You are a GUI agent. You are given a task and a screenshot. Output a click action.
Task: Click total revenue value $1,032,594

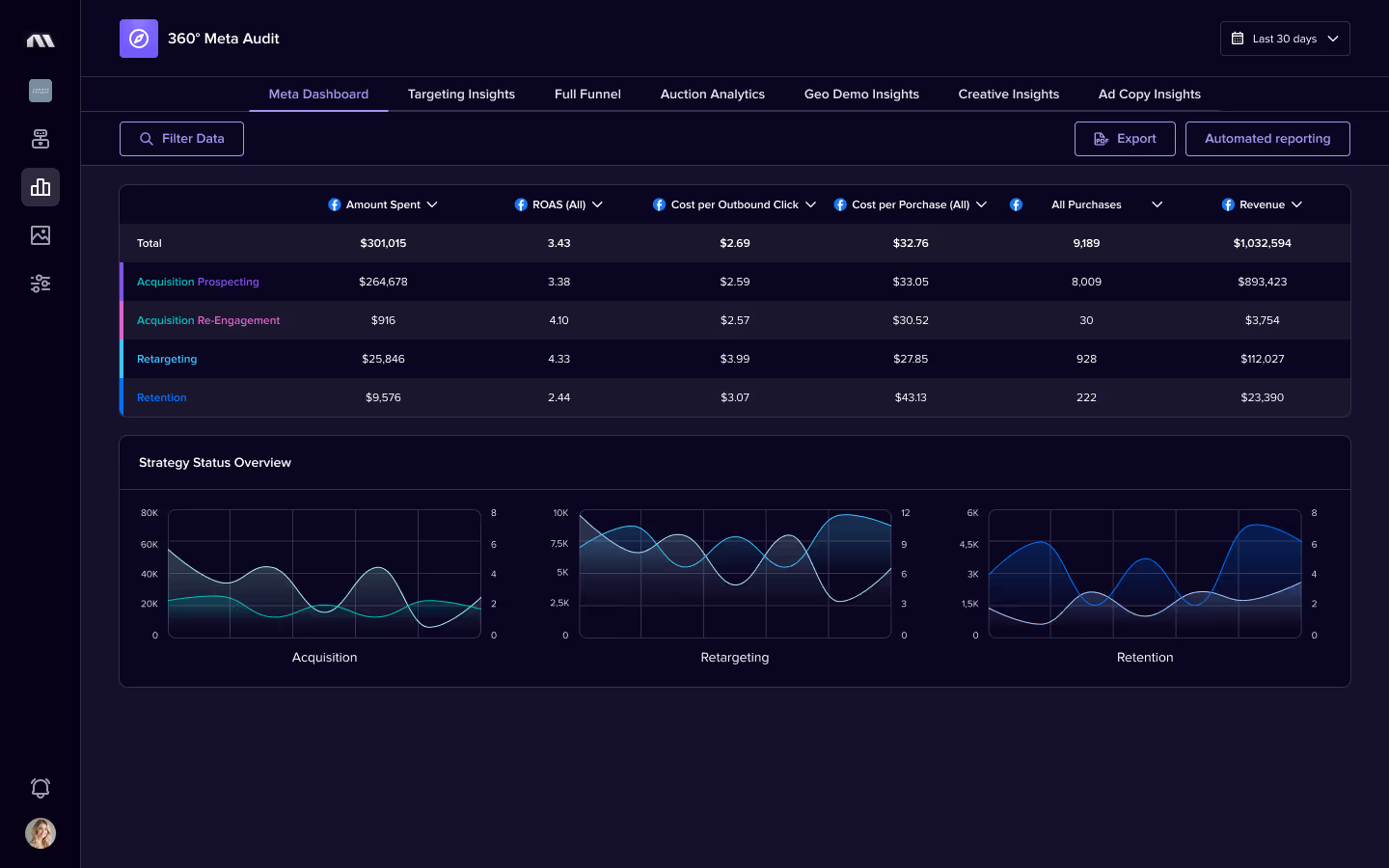point(1262,243)
